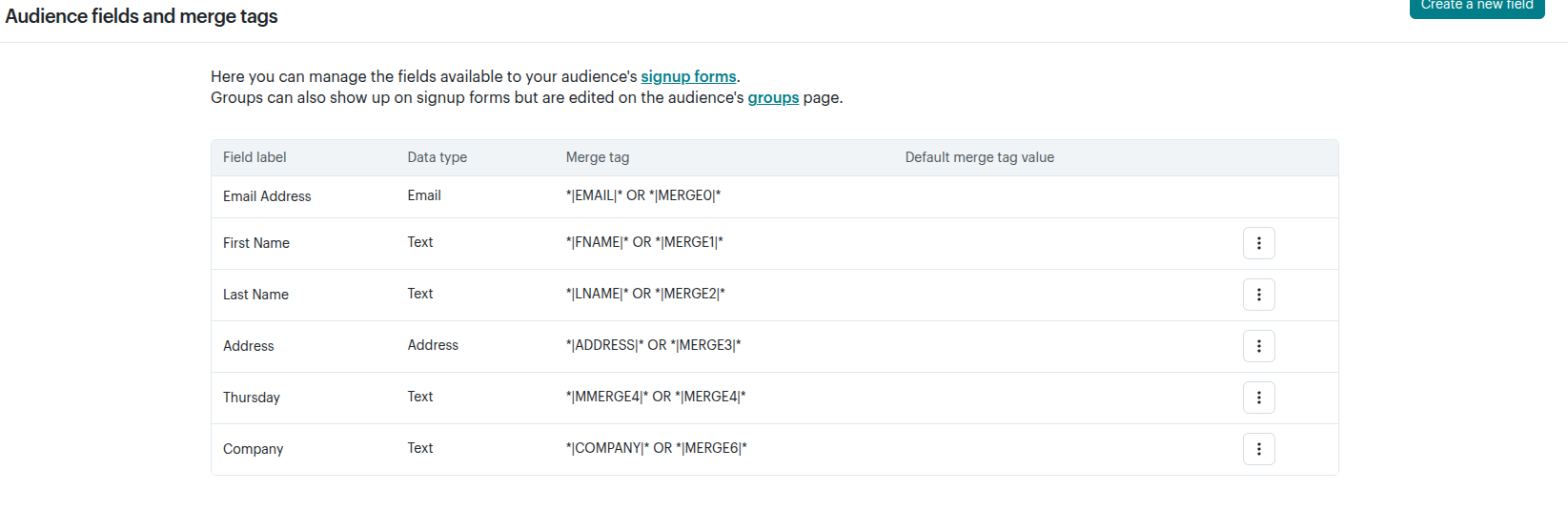The height and width of the screenshot is (531, 1568).
Task: Click the Last Name field label
Action: [x=255, y=295]
